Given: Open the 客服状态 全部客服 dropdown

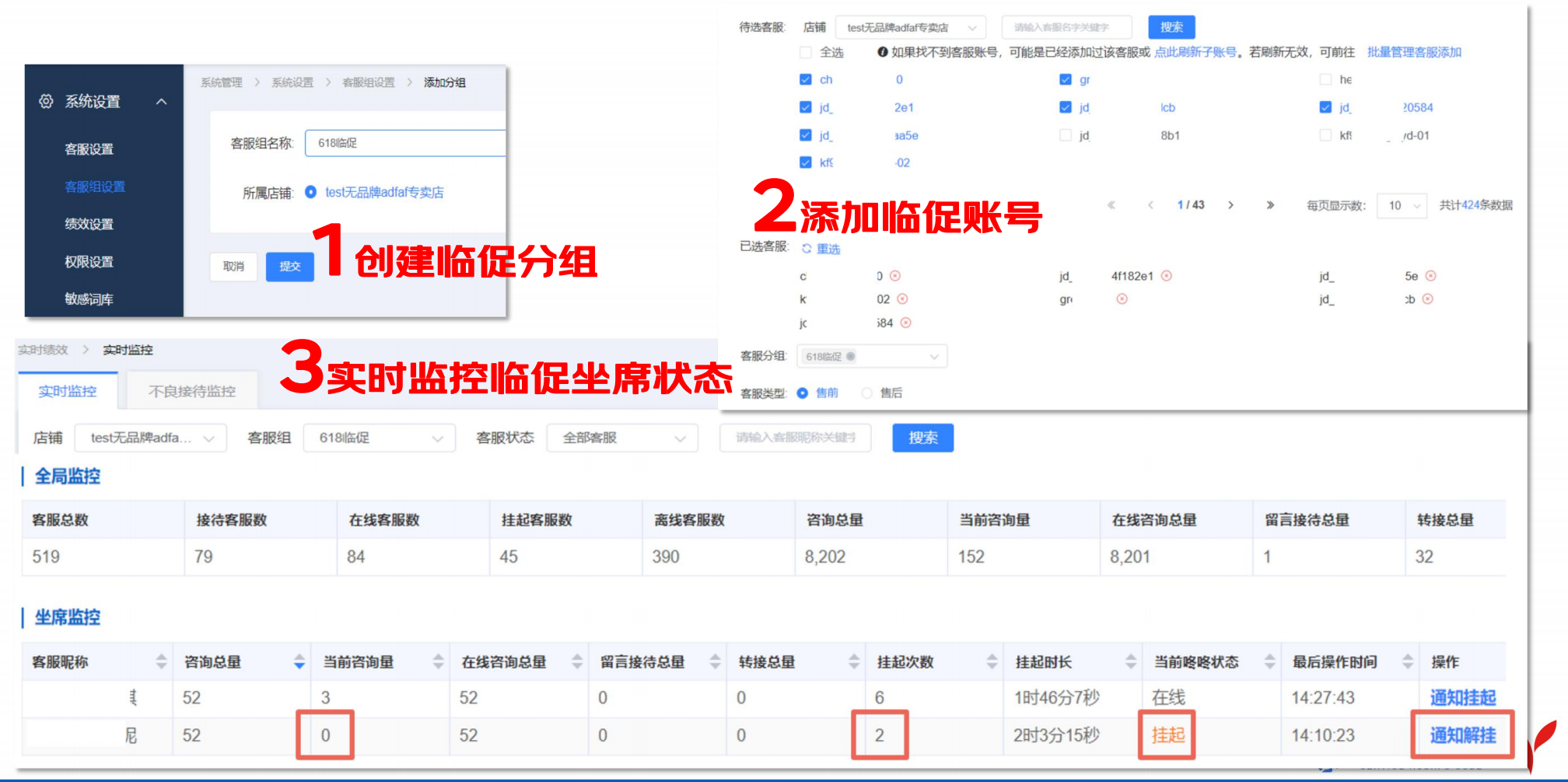Looking at the screenshot, I should click(x=623, y=438).
